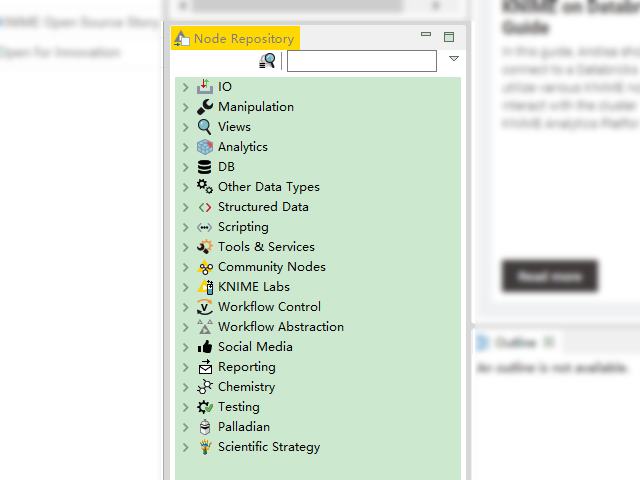Expand the Reporting category
Image resolution: width=640 pixels, height=480 pixels.
click(x=186, y=367)
